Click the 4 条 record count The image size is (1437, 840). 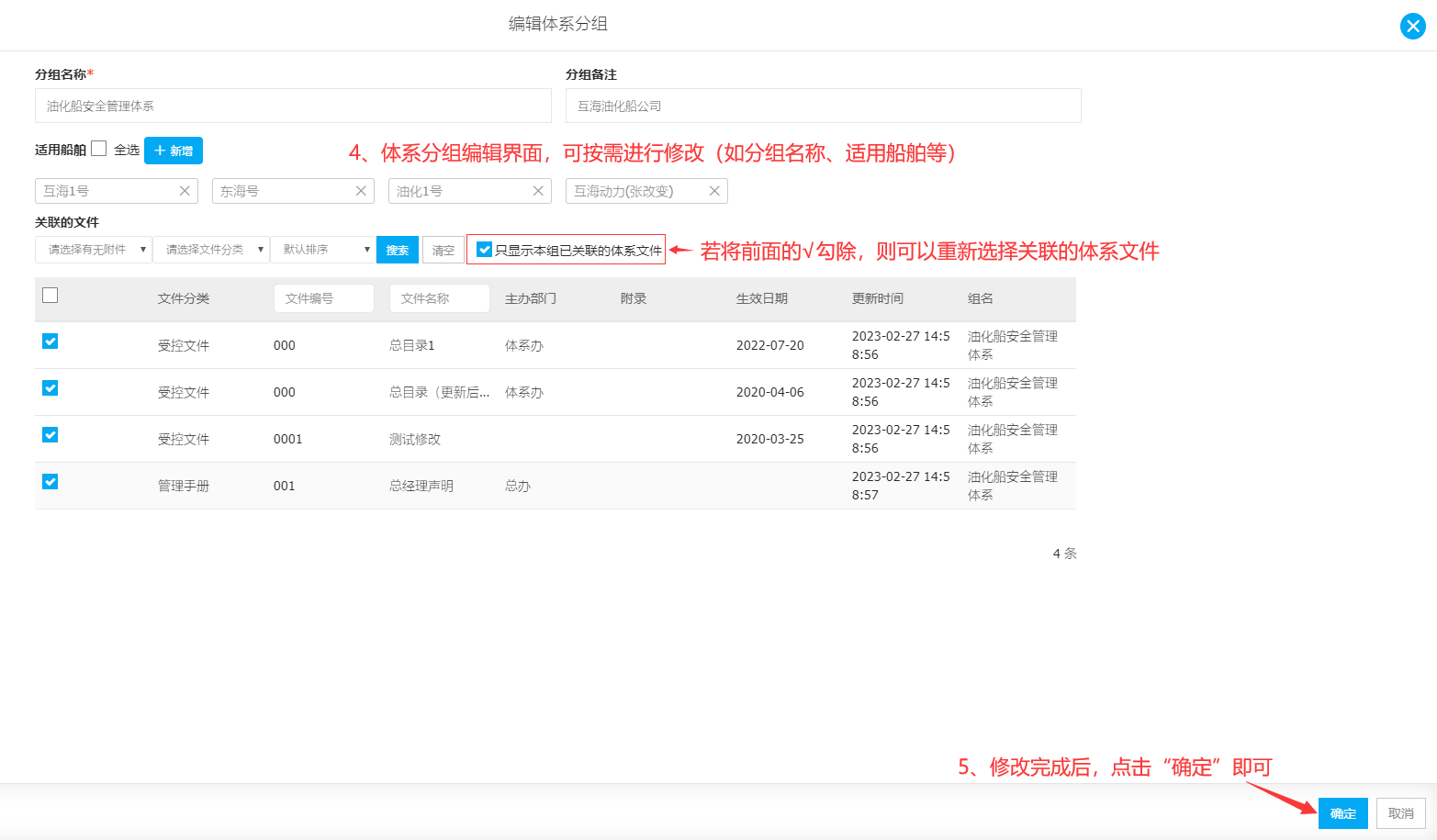[x=1065, y=554]
